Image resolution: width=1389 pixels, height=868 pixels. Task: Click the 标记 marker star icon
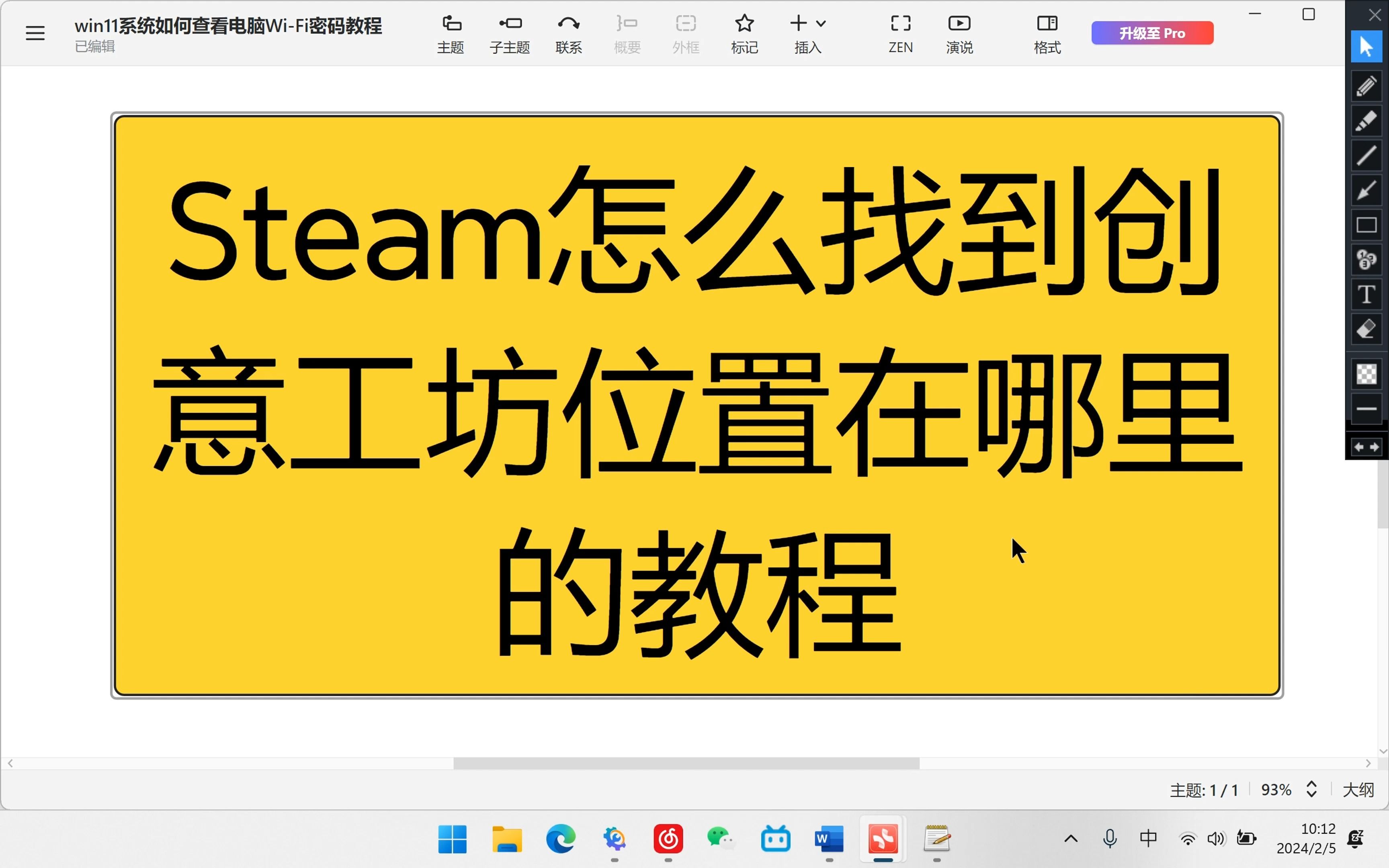tap(744, 24)
